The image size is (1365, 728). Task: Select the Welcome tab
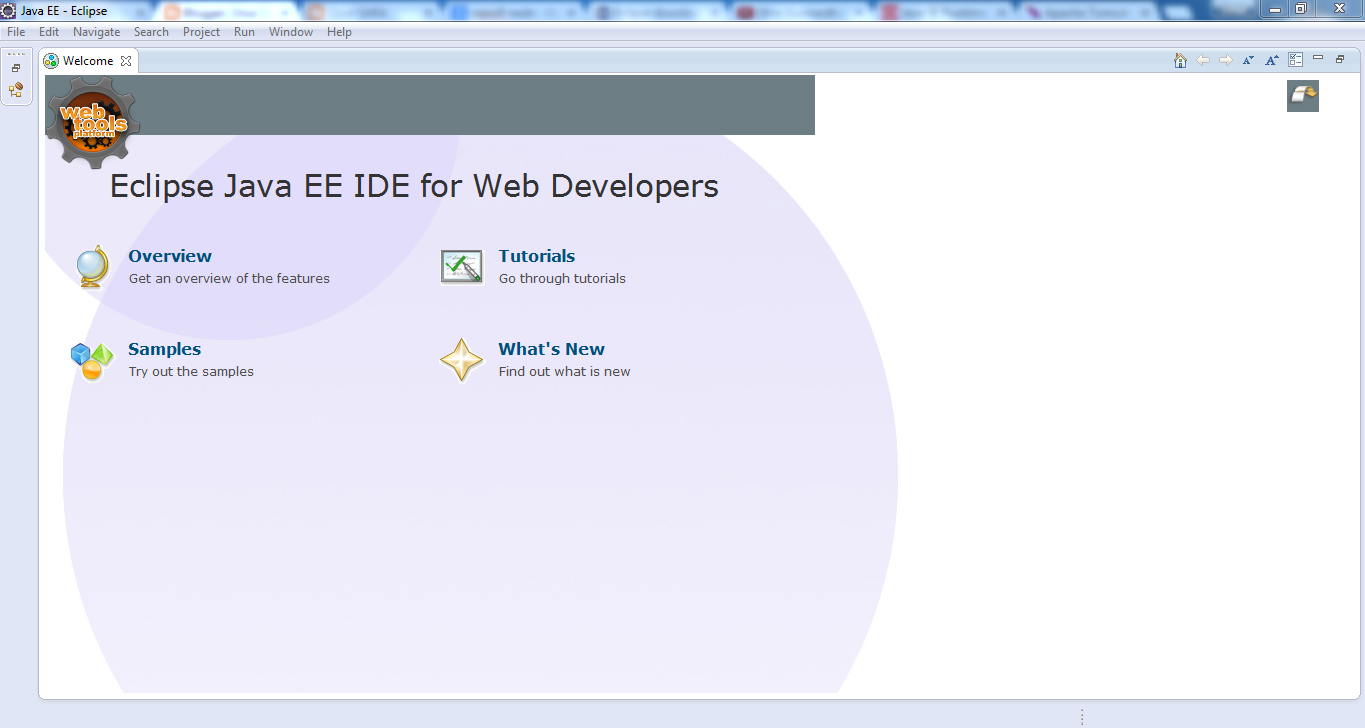(x=88, y=61)
